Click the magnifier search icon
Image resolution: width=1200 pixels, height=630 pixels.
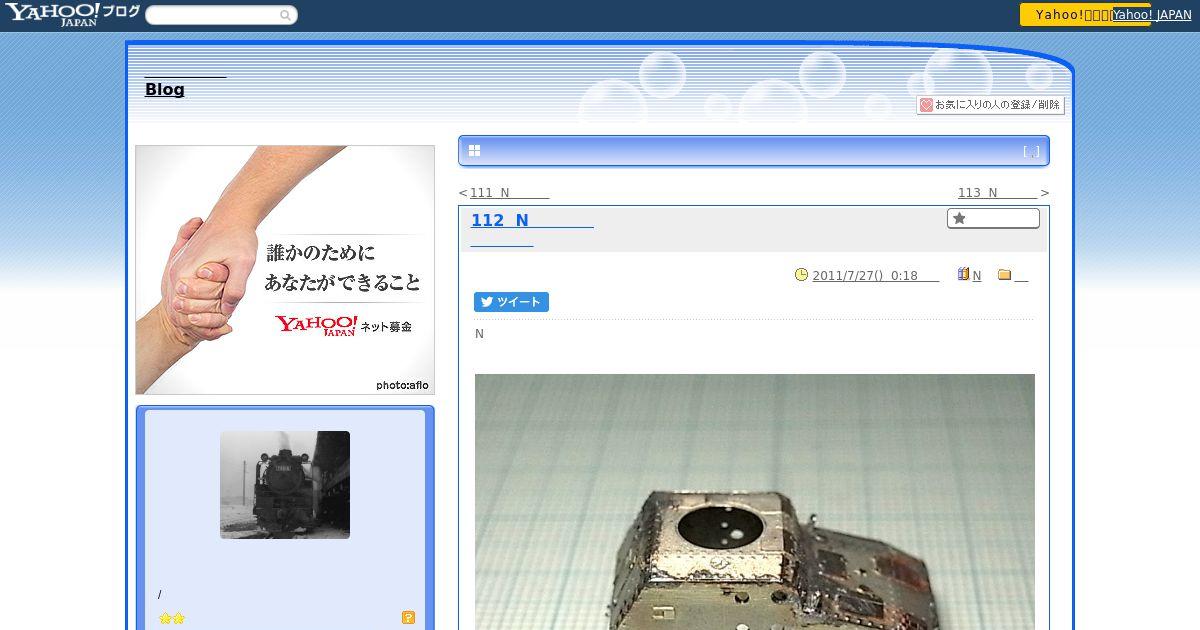pyautogui.click(x=286, y=15)
